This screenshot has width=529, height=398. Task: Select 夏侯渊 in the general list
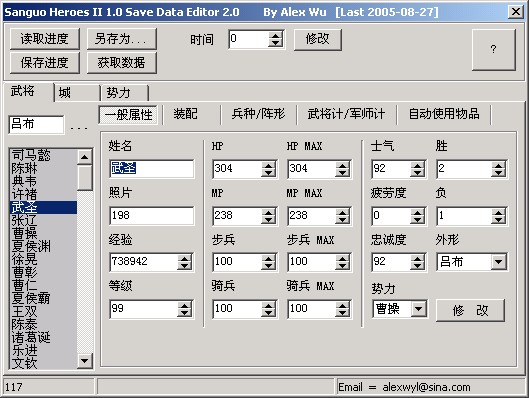point(44,247)
